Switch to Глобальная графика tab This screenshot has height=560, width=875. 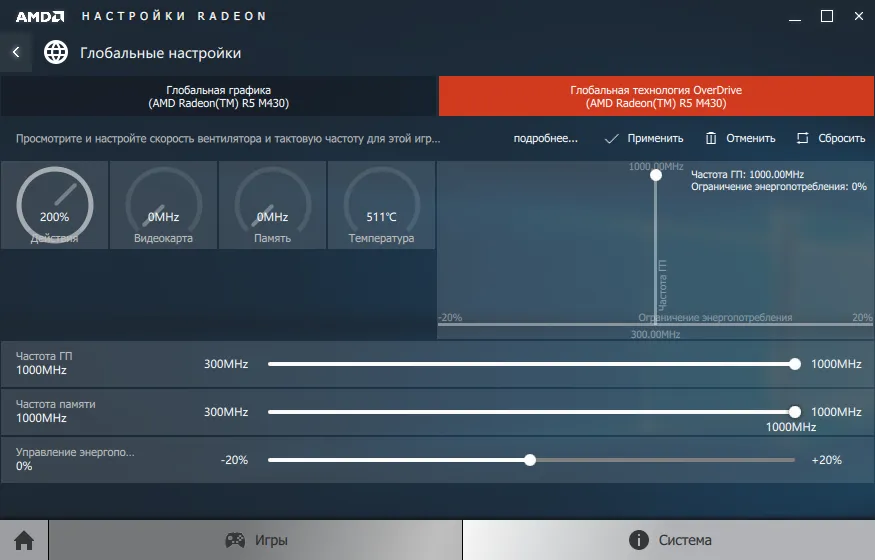pos(218,96)
